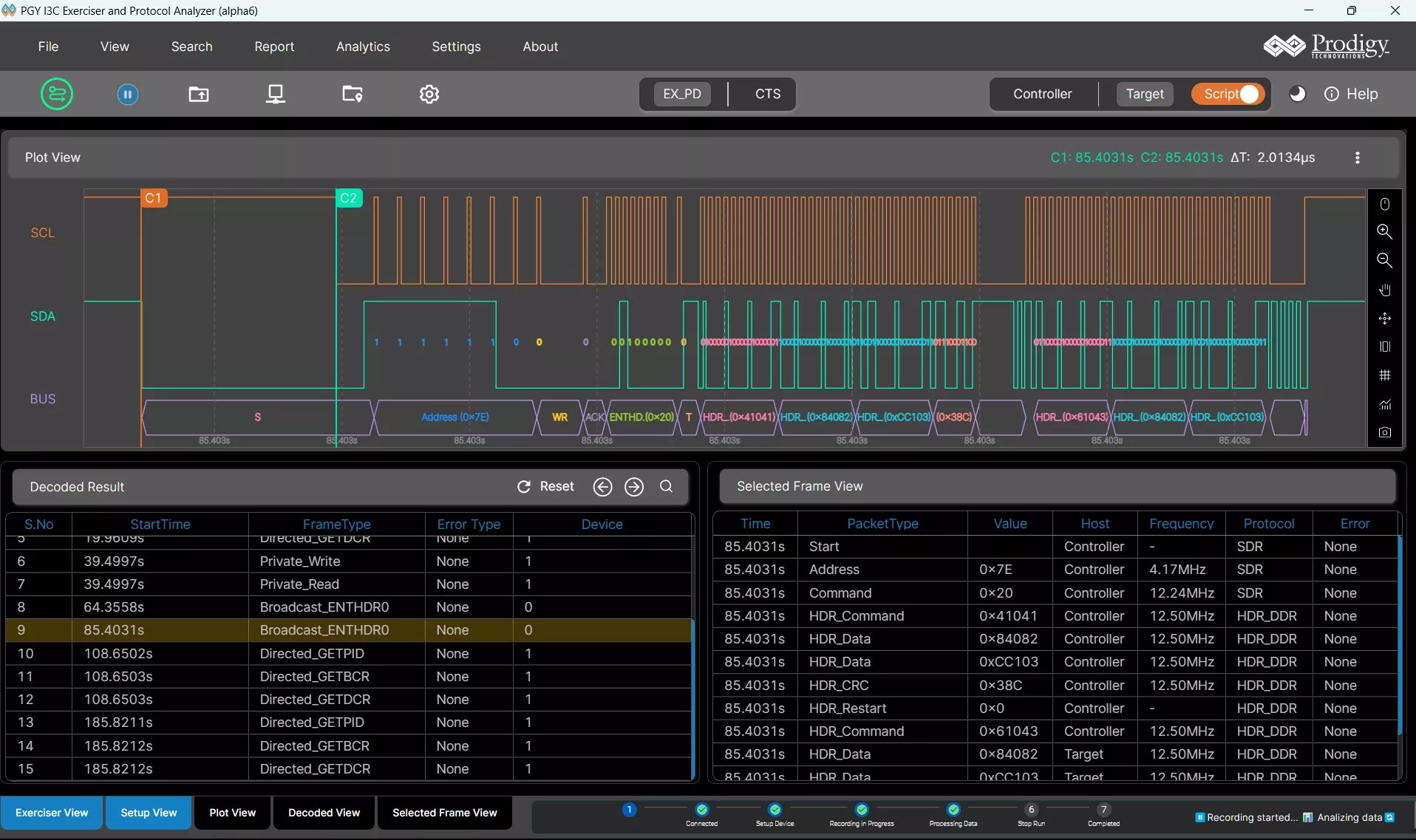This screenshot has height=840, width=1416.
Task: Toggle the grid icon in plot toolbar
Action: pyautogui.click(x=1384, y=375)
